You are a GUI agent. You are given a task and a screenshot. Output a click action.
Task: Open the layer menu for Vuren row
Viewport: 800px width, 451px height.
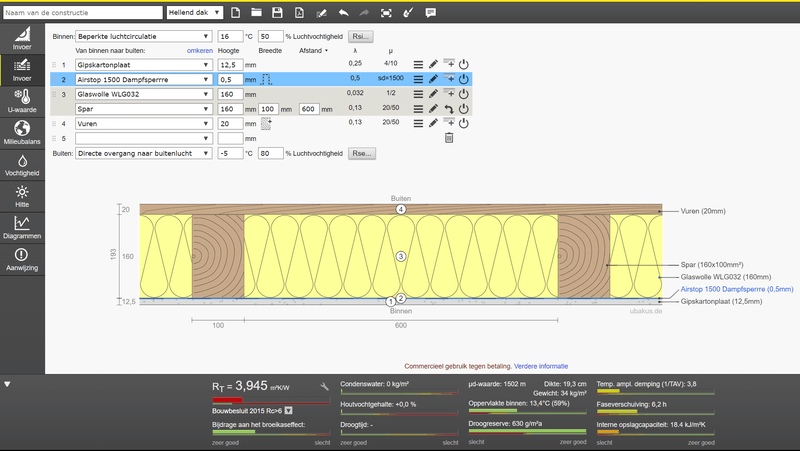(418, 123)
